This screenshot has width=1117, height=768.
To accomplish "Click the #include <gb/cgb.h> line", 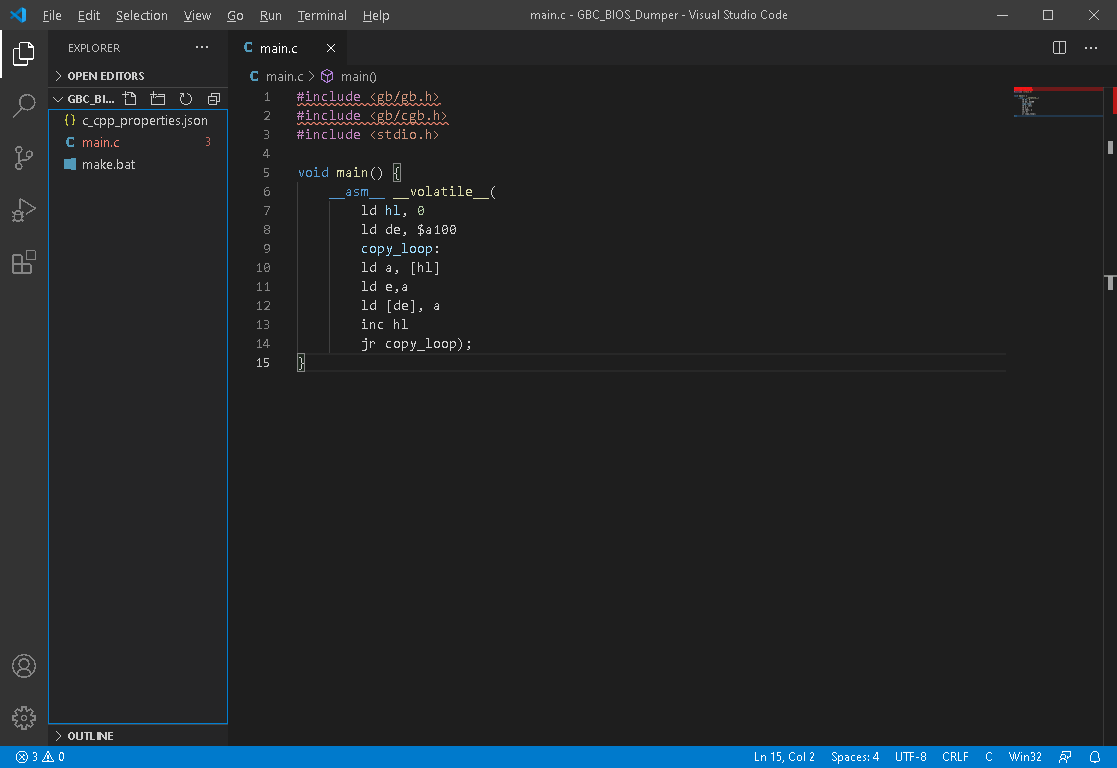I will (372, 115).
